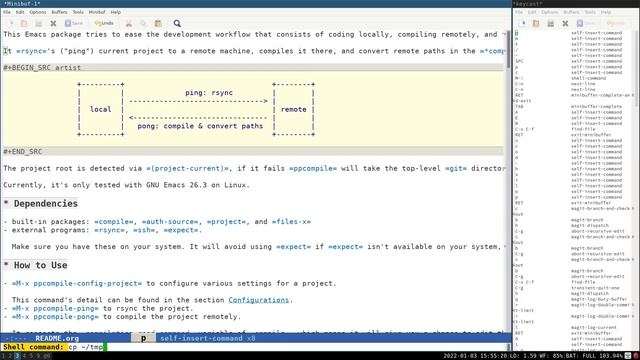Switch to workspace 1 in status bar
This screenshot has height=360, width=640.
tap(4, 356)
